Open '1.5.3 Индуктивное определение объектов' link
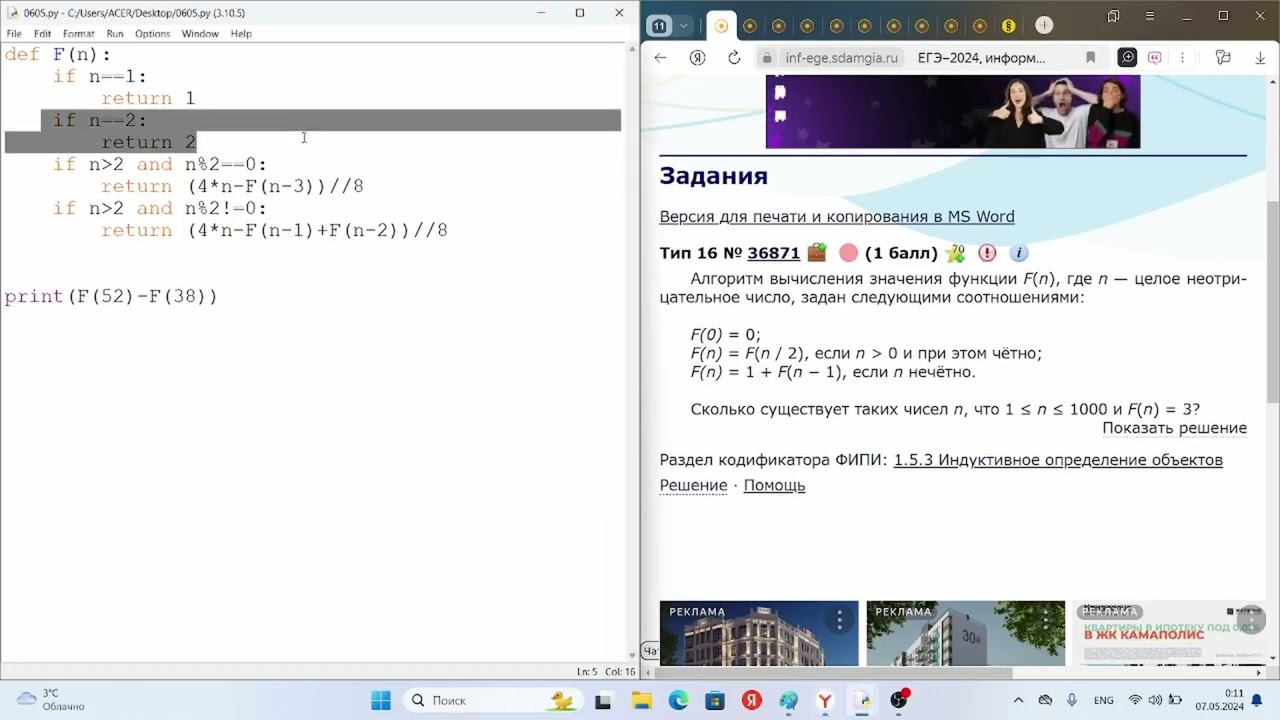The image size is (1280, 720). pos(1058,460)
